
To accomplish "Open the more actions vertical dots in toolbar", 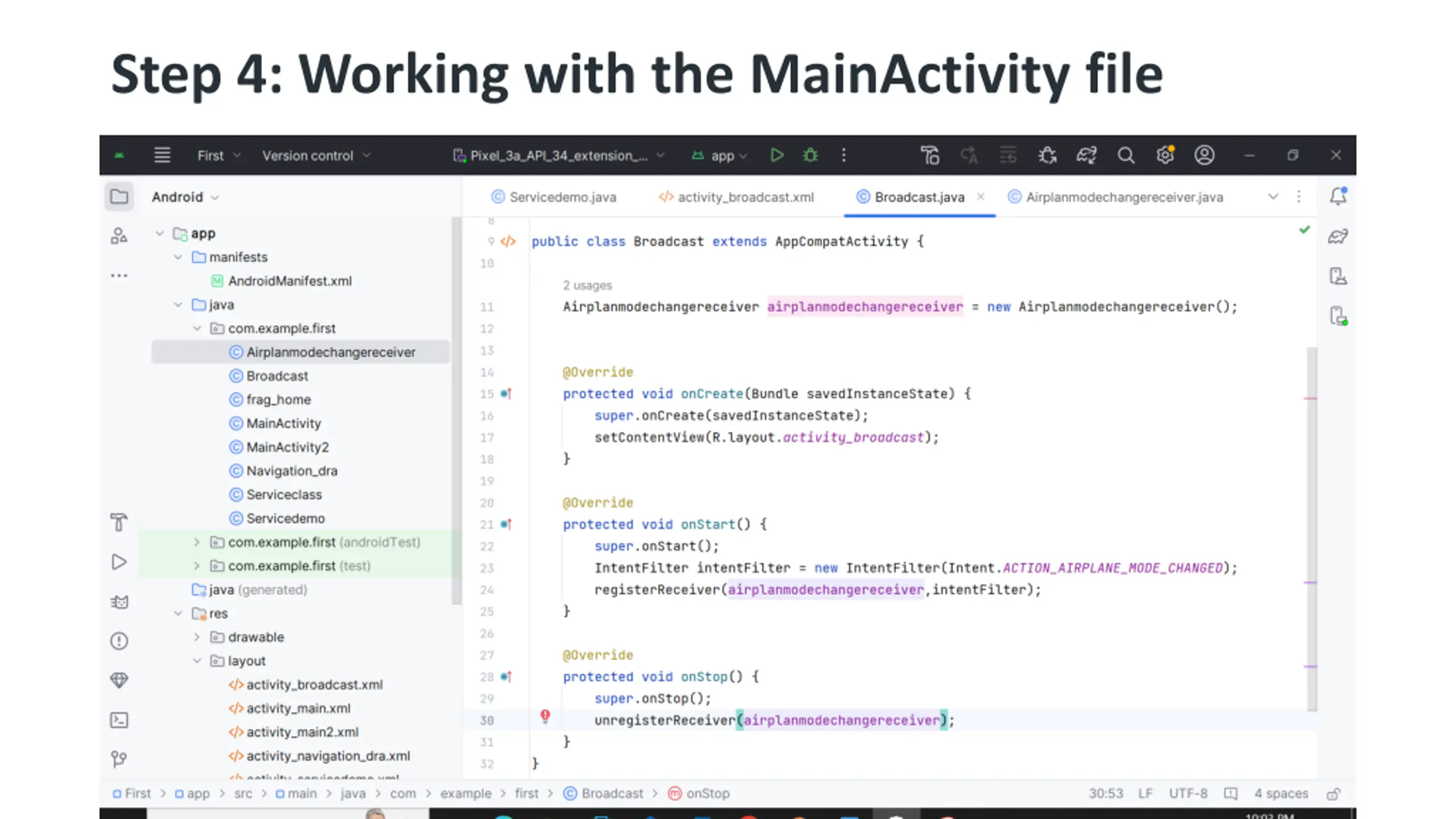I will pyautogui.click(x=843, y=155).
